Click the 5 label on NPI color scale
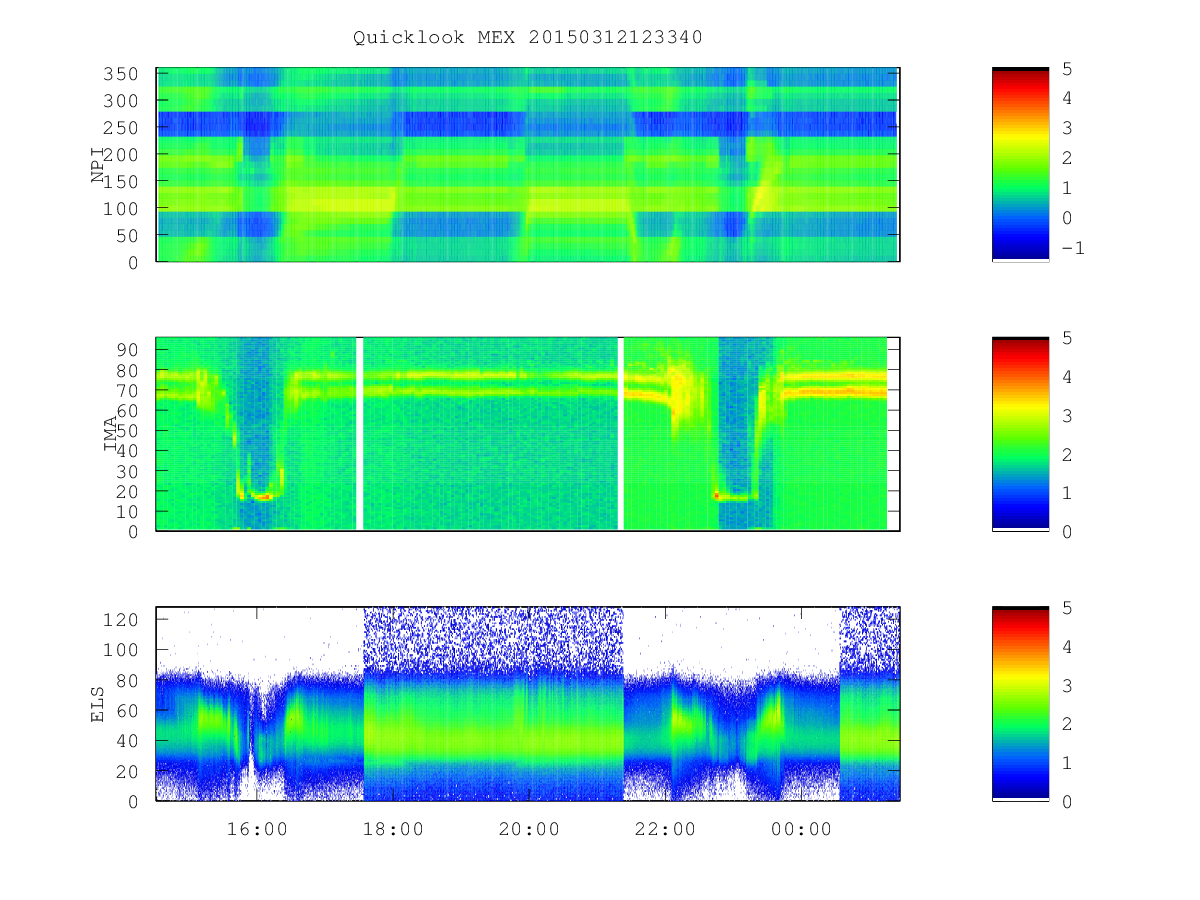The height and width of the screenshot is (900, 1200). pyautogui.click(x=1067, y=68)
